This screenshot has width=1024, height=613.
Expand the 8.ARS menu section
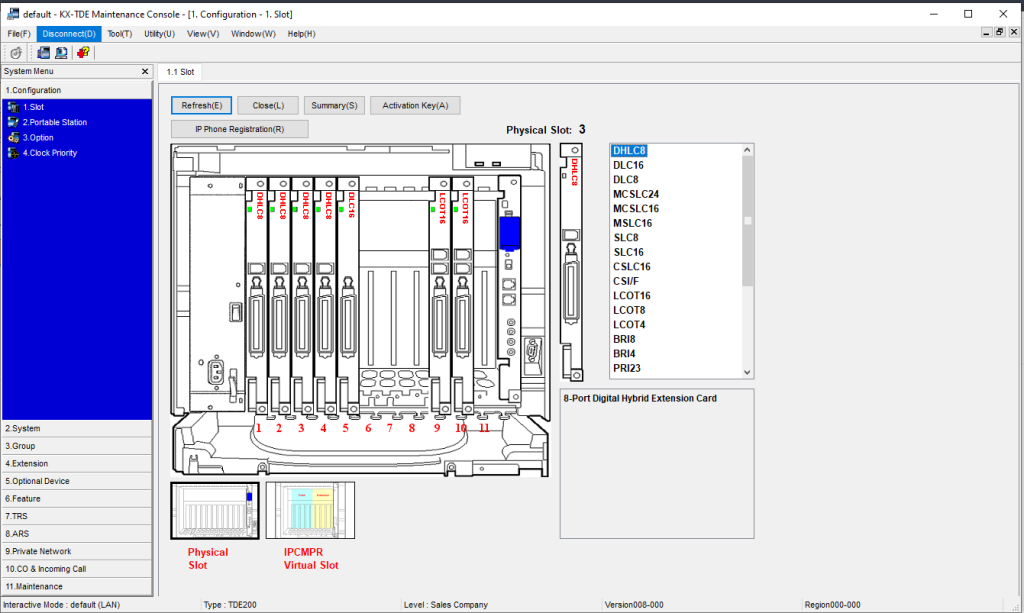[x=76, y=534]
